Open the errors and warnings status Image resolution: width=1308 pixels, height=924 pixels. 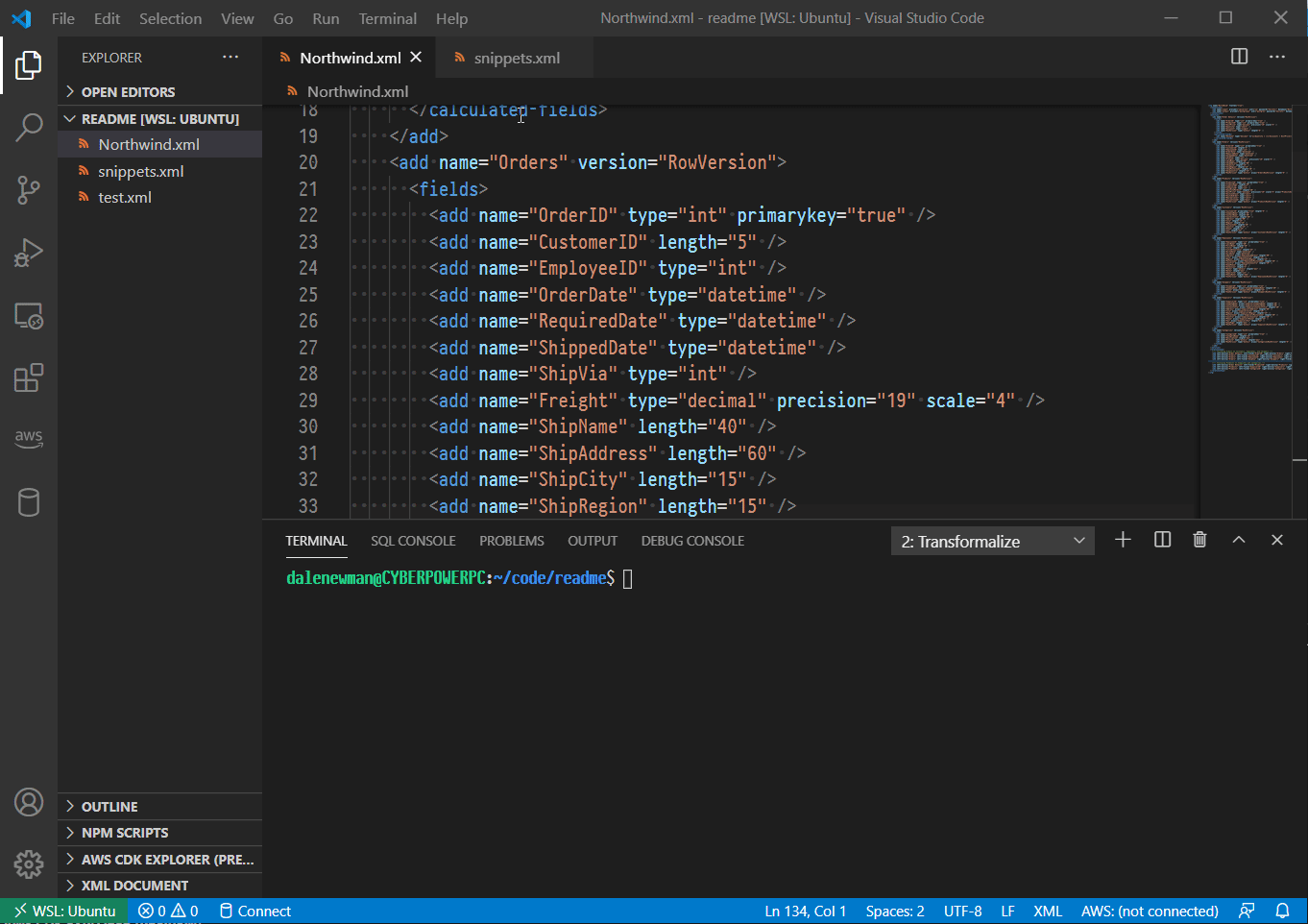[x=168, y=911]
